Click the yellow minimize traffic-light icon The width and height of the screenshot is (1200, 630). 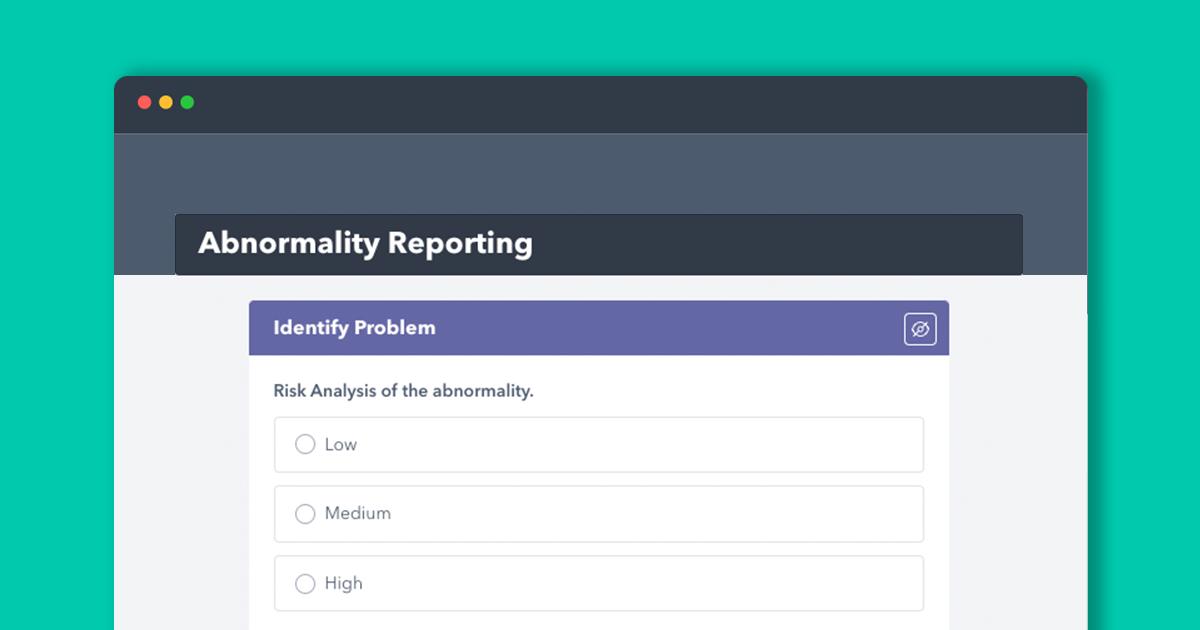(x=166, y=102)
